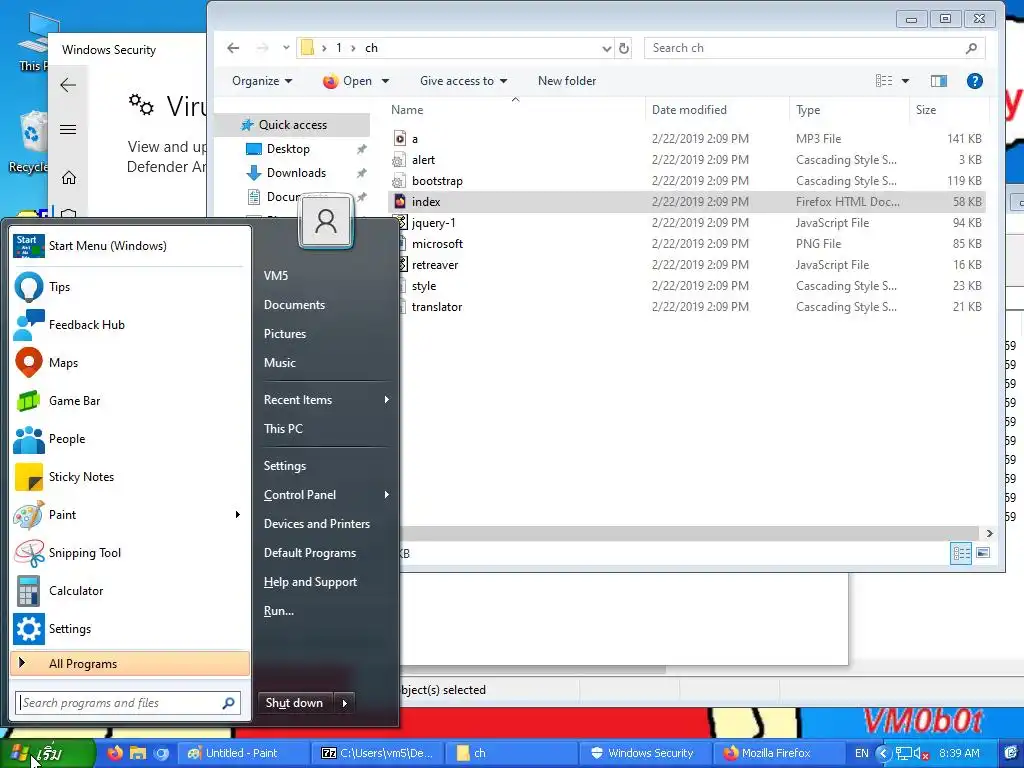Select Downloads in navigation pane
Image resolution: width=1024 pixels, height=768 pixels.
[296, 173]
